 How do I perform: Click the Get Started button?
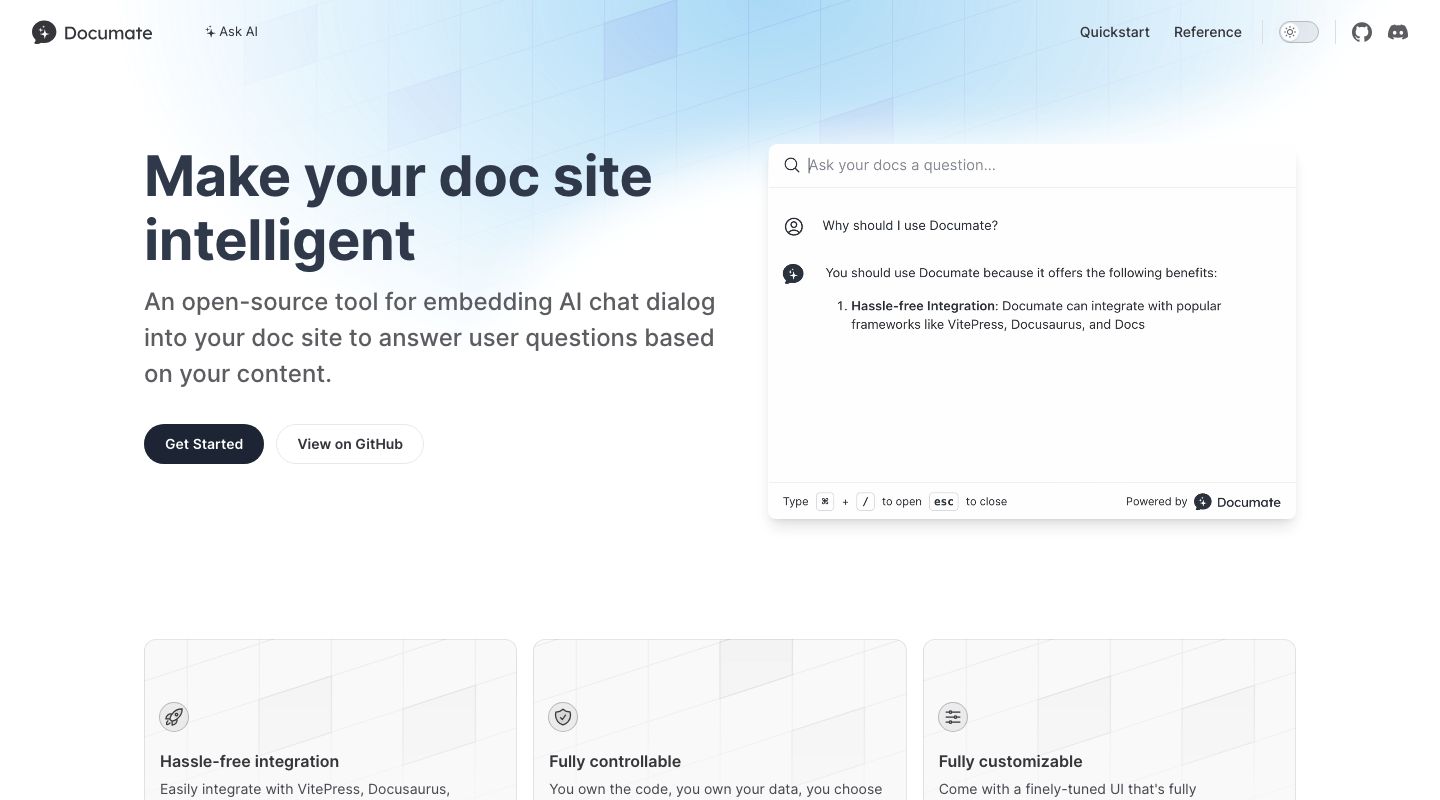click(204, 444)
